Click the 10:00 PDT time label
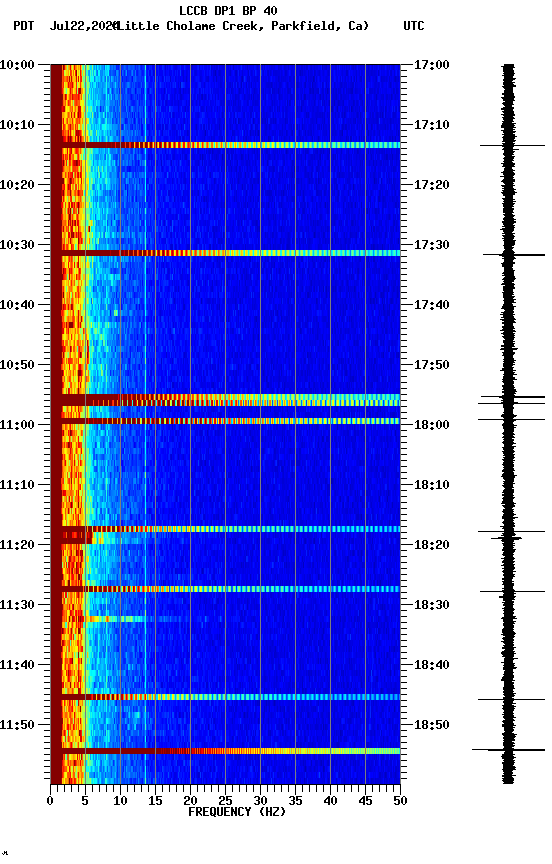The image size is (552, 864). coord(17,65)
